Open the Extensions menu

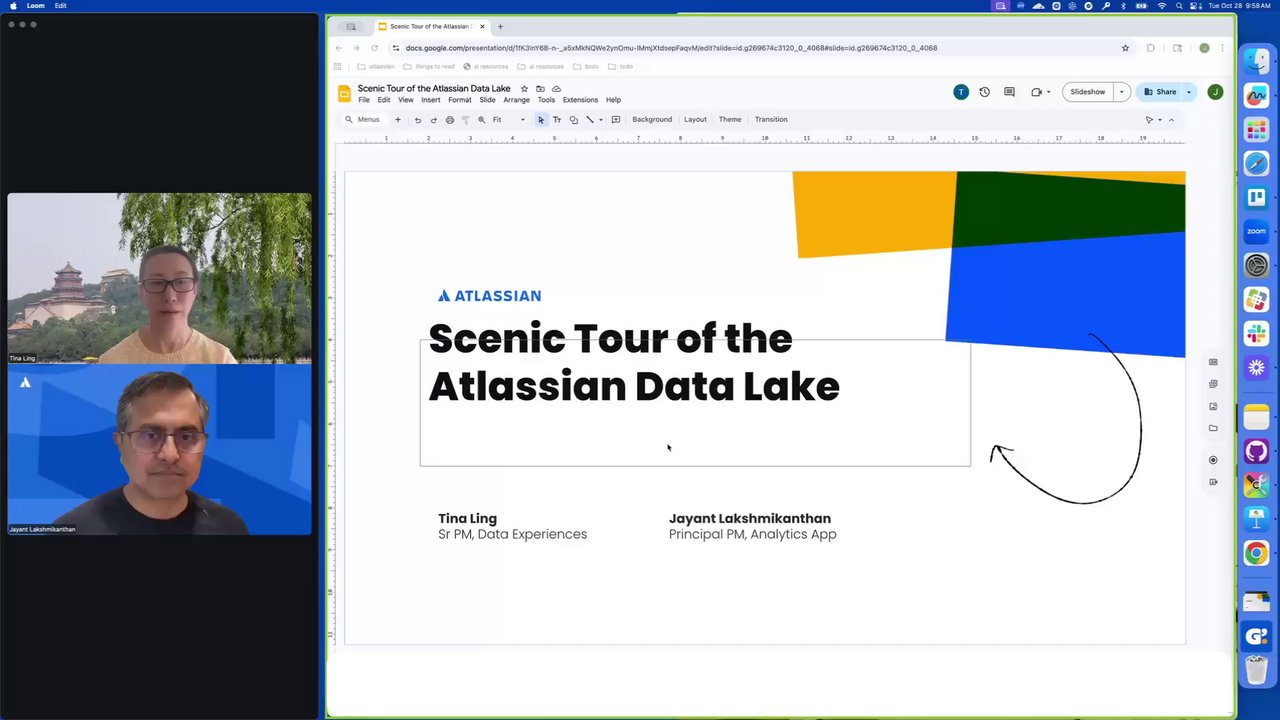580,100
